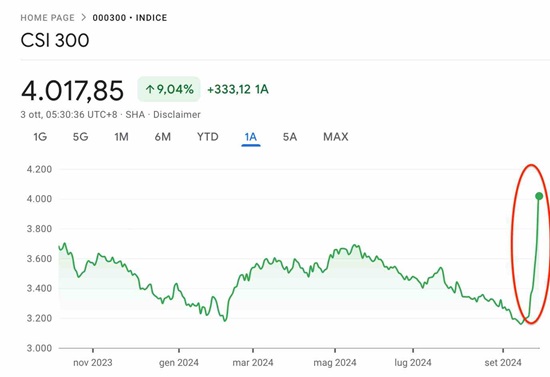Click the 3.000 y-axis label
Screen dimensions: 550x377
[39, 348]
